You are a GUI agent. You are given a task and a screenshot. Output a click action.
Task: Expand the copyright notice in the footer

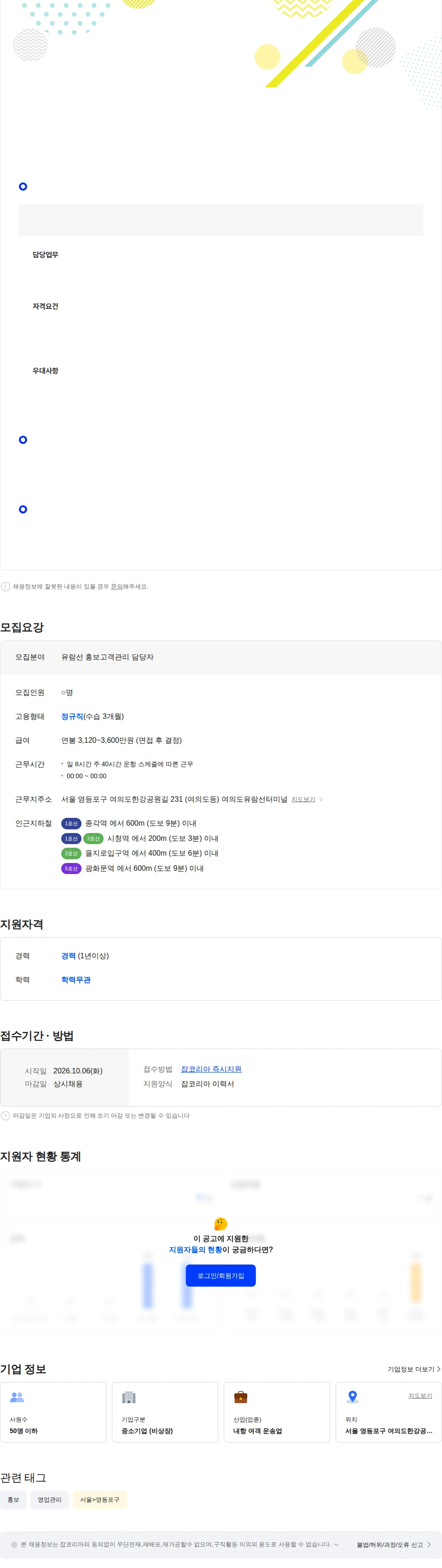(x=337, y=1544)
